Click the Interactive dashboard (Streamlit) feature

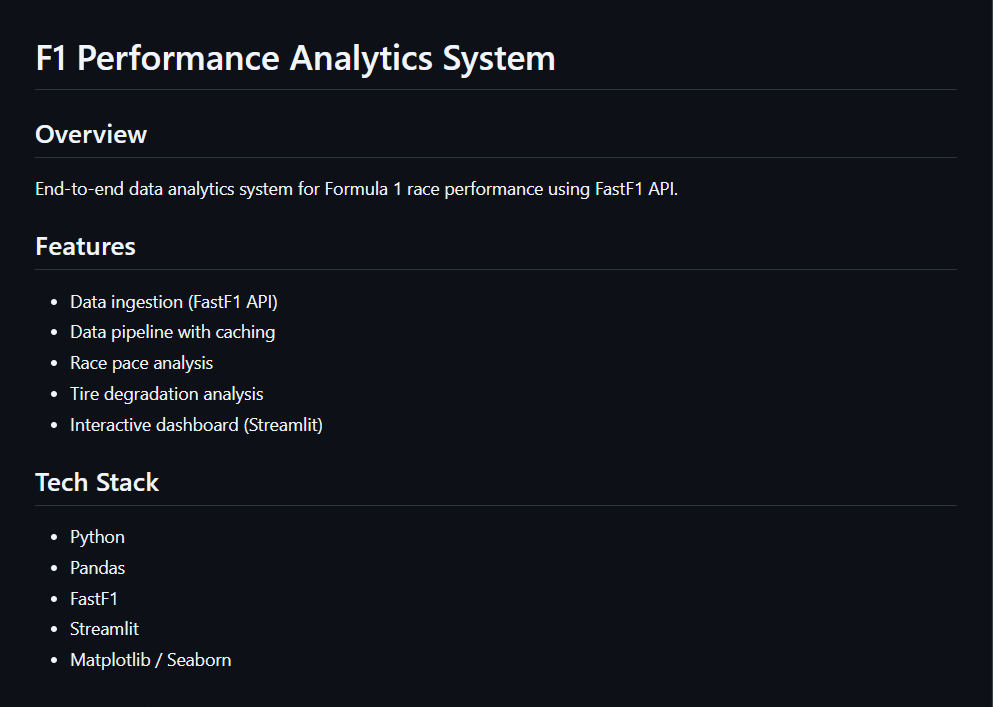pos(196,425)
